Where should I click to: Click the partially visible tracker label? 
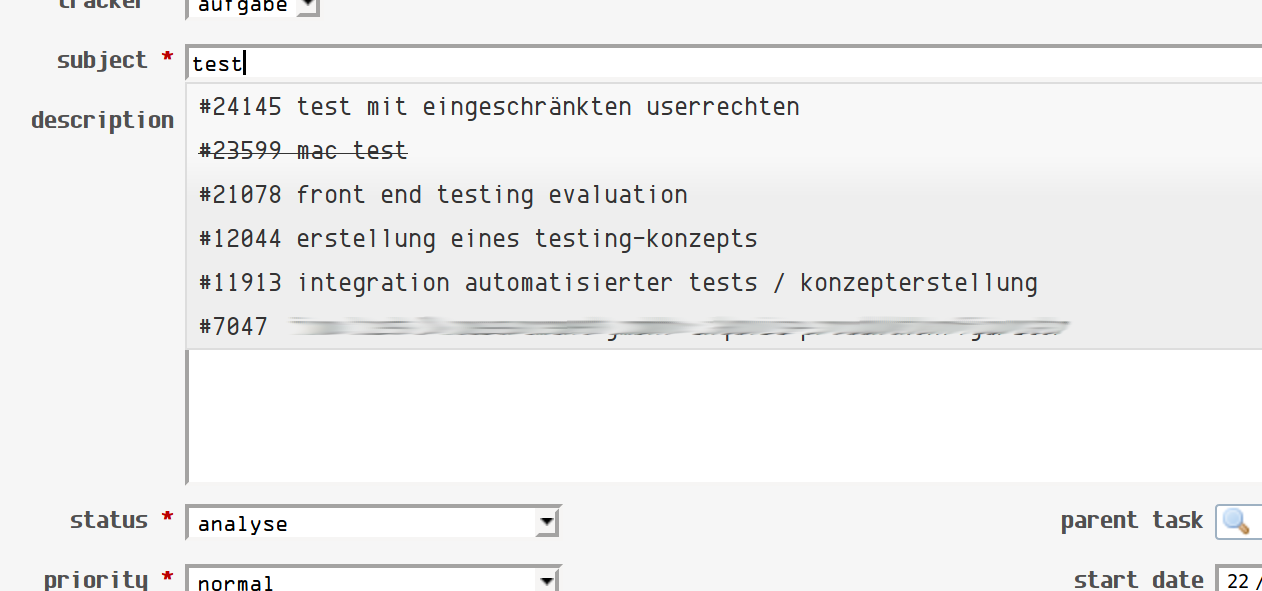(x=100, y=4)
